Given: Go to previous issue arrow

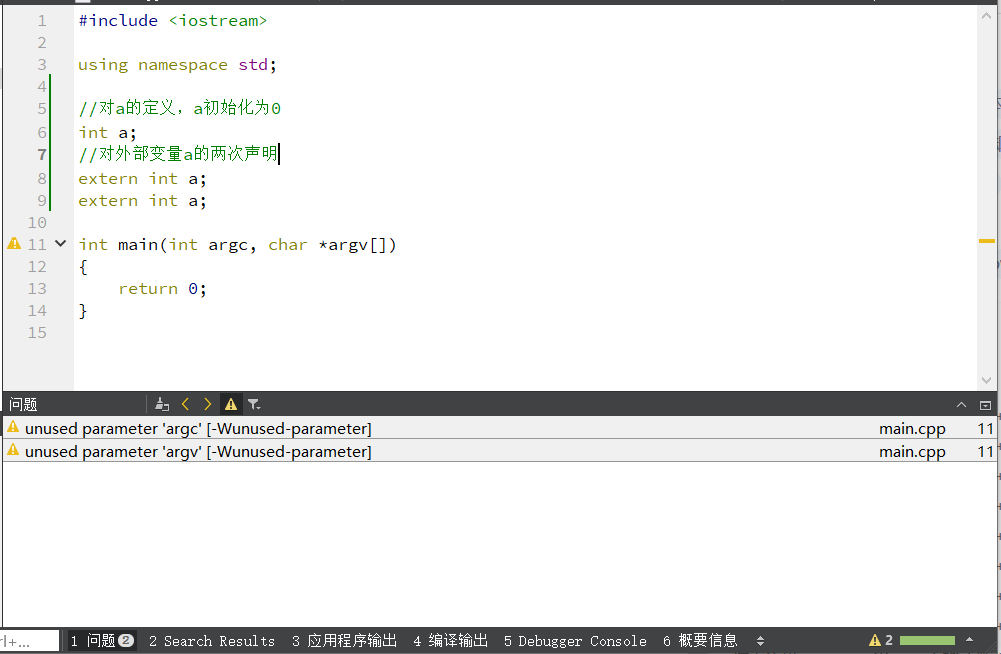Looking at the screenshot, I should tap(185, 404).
